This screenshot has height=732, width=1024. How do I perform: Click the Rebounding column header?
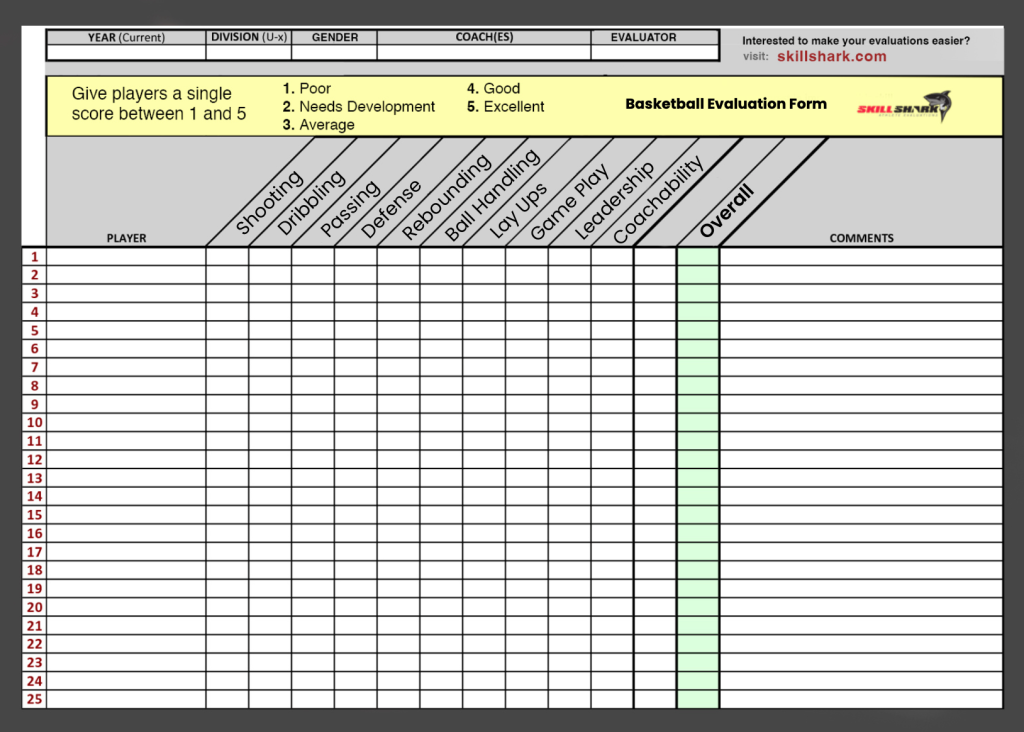[x=446, y=197]
